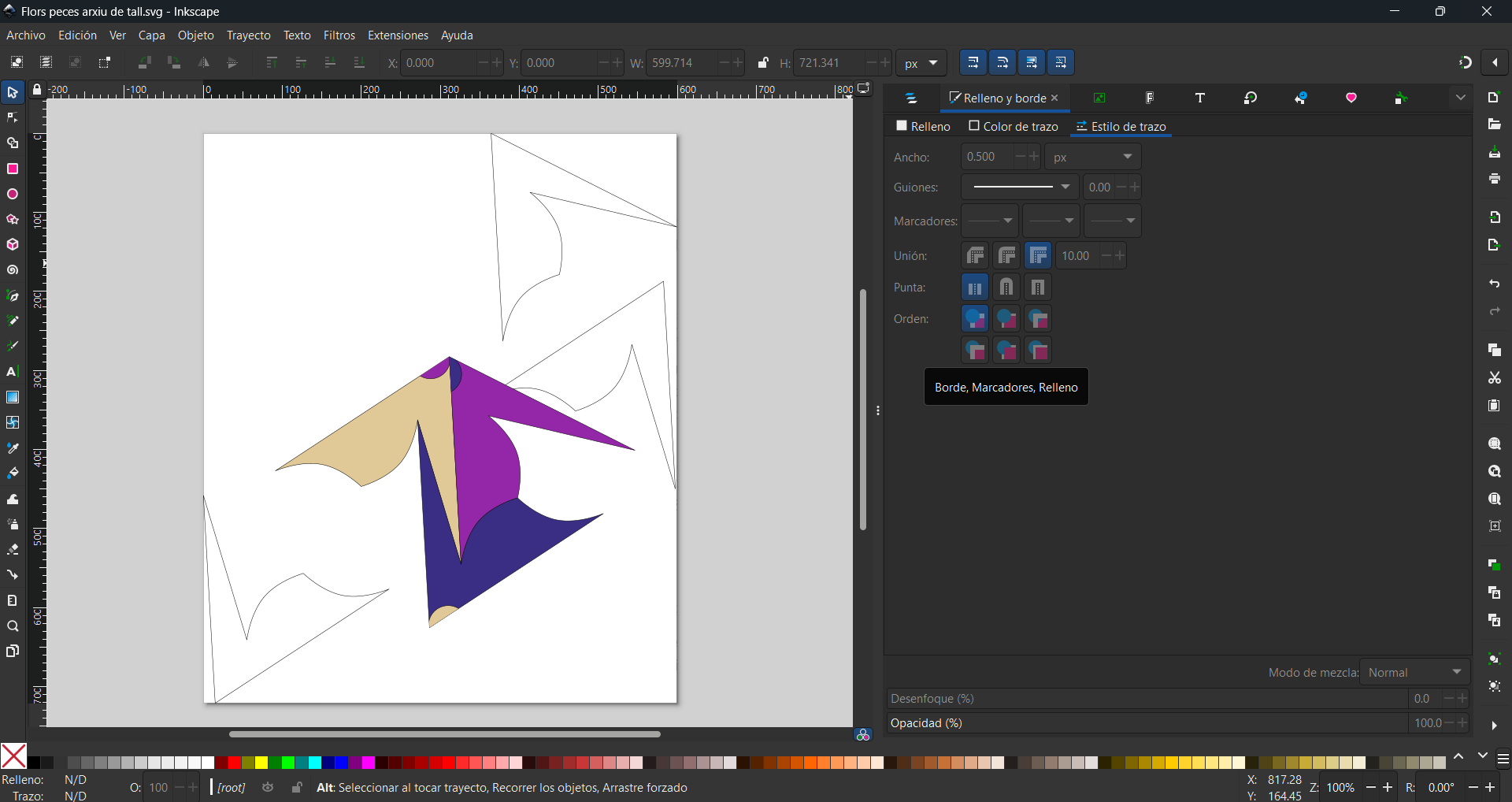This screenshot has width=1512, height=802.
Task: Open the Guiones dash pattern dropdown
Action: tap(1021, 188)
